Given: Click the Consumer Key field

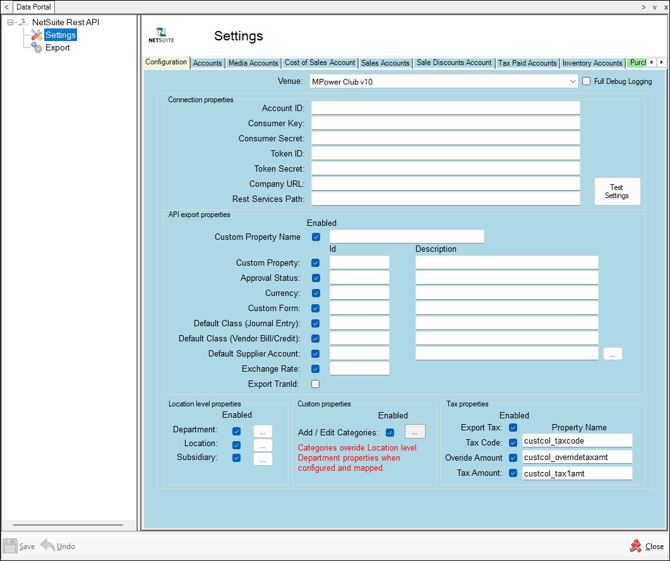Looking at the screenshot, I should coord(445,123).
